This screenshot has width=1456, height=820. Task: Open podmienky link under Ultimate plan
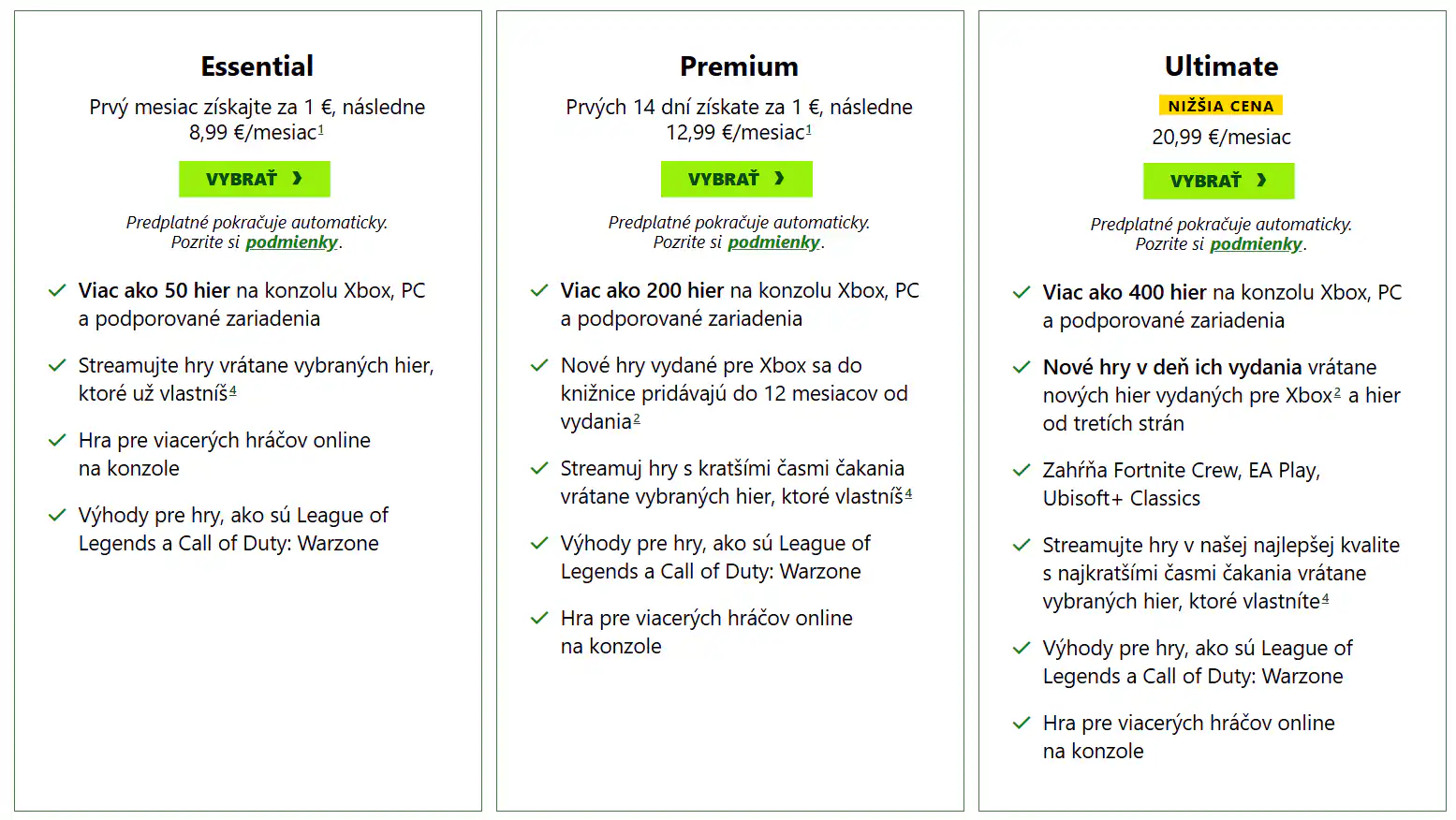tap(1256, 244)
